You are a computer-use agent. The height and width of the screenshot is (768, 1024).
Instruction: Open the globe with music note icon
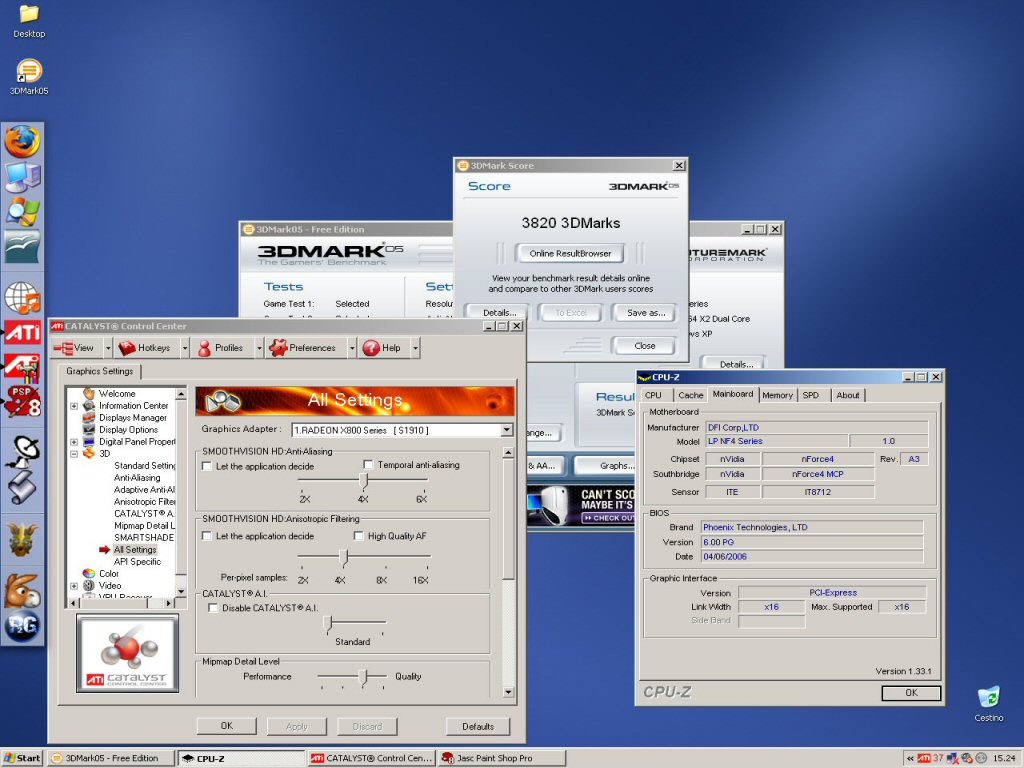click(x=22, y=297)
